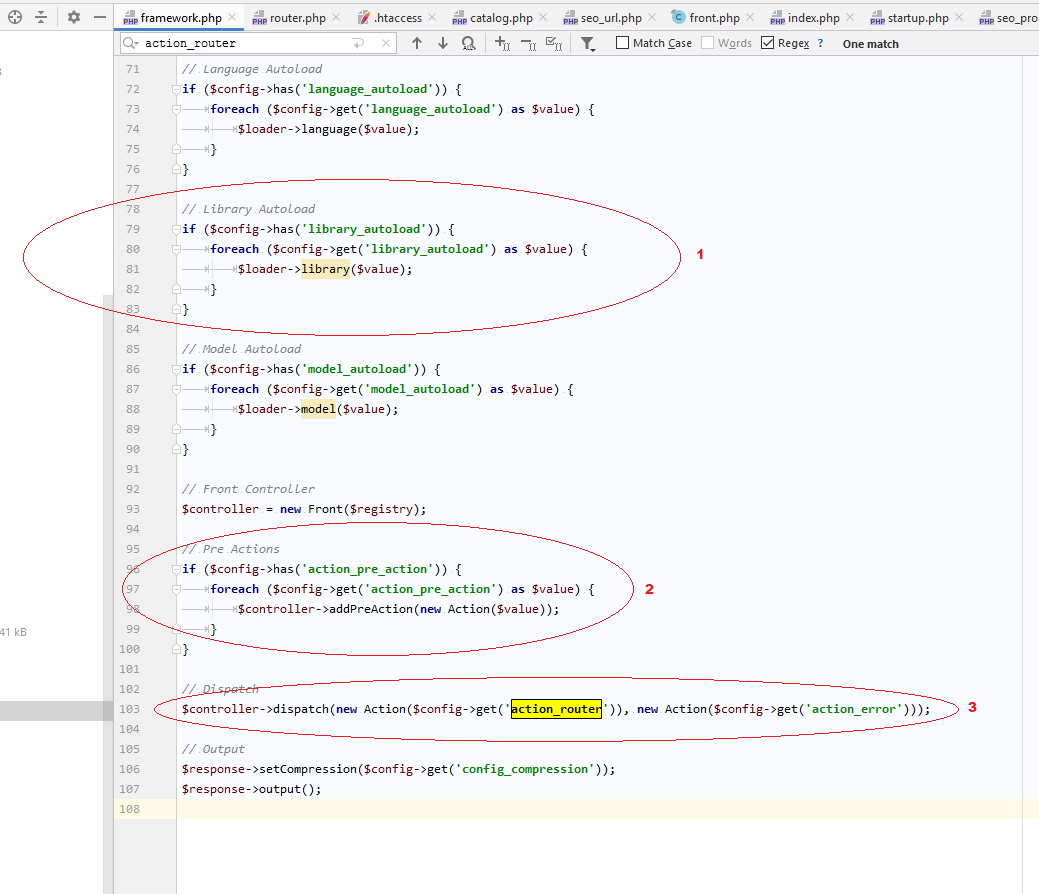
Task: Enable the Match Case checkbox
Action: point(622,43)
